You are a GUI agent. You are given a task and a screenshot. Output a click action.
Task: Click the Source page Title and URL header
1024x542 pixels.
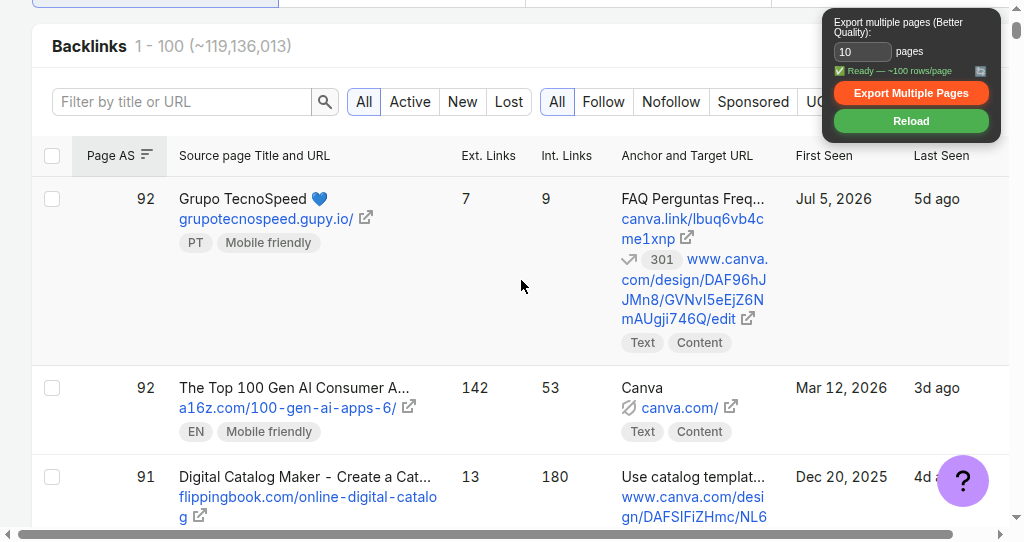(x=254, y=156)
